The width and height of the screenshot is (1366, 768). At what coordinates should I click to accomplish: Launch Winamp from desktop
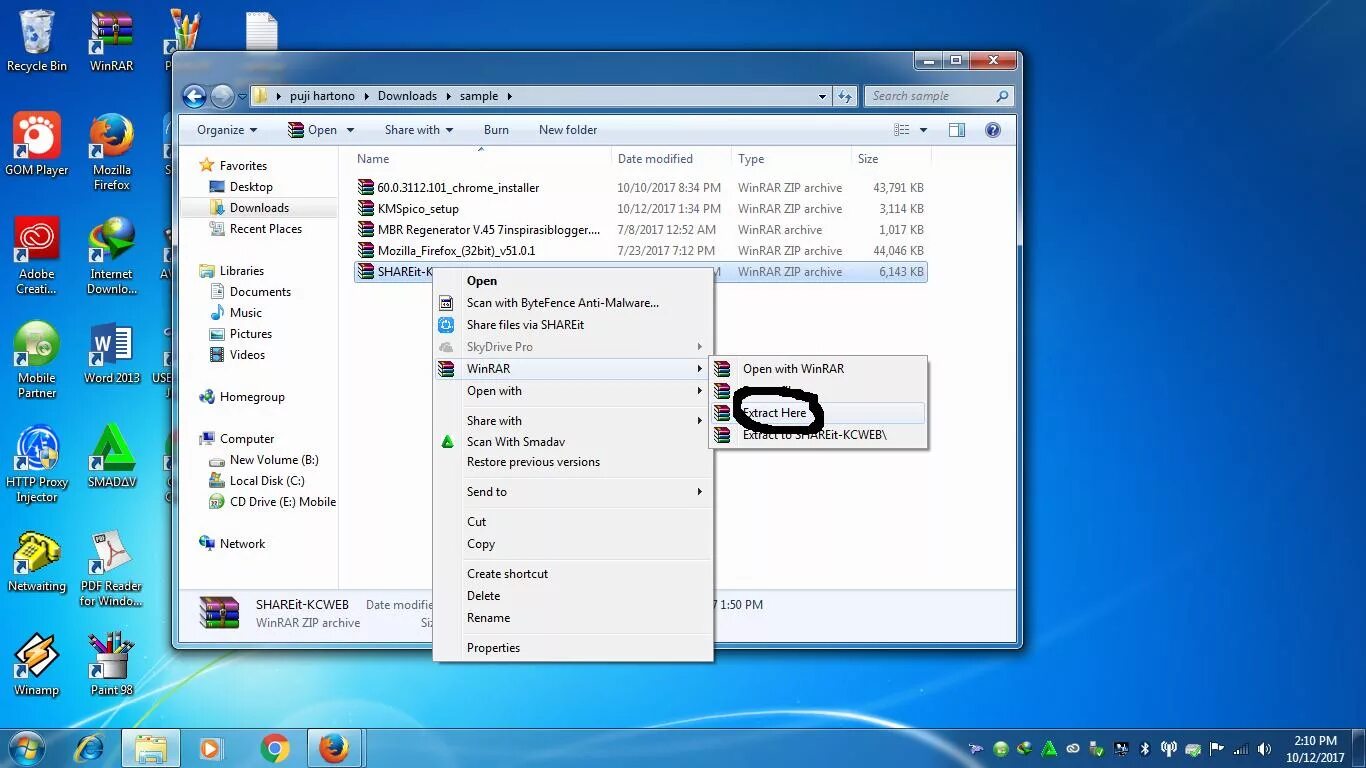[x=37, y=665]
